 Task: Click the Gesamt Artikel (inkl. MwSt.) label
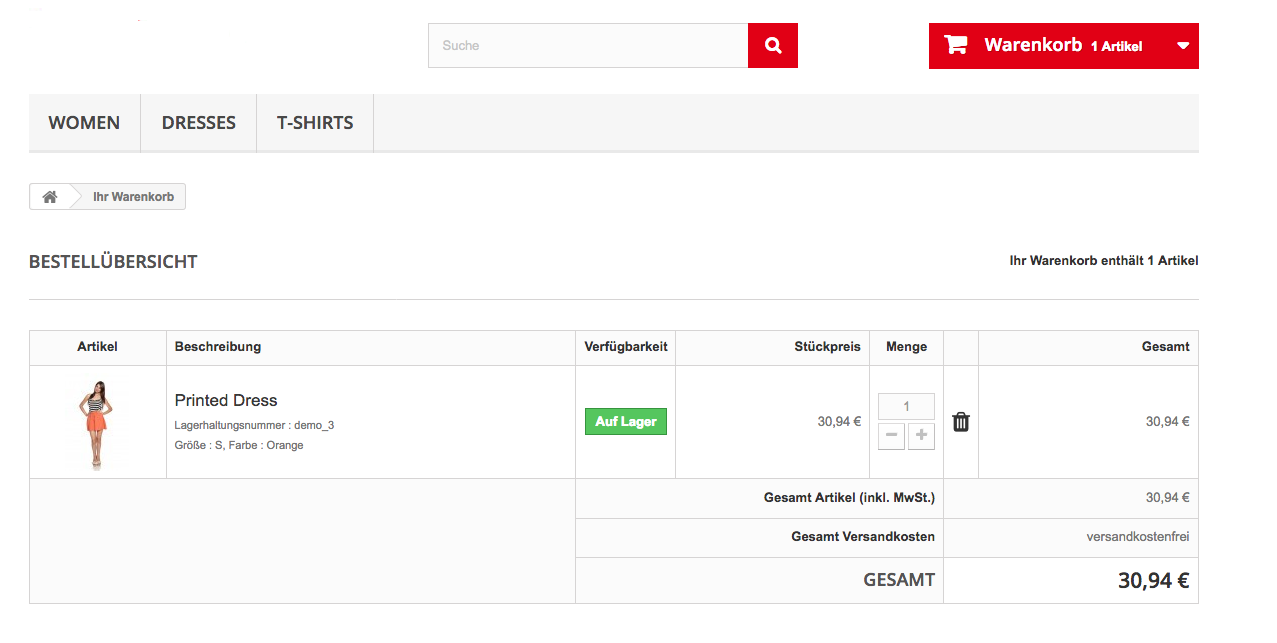[x=849, y=498]
